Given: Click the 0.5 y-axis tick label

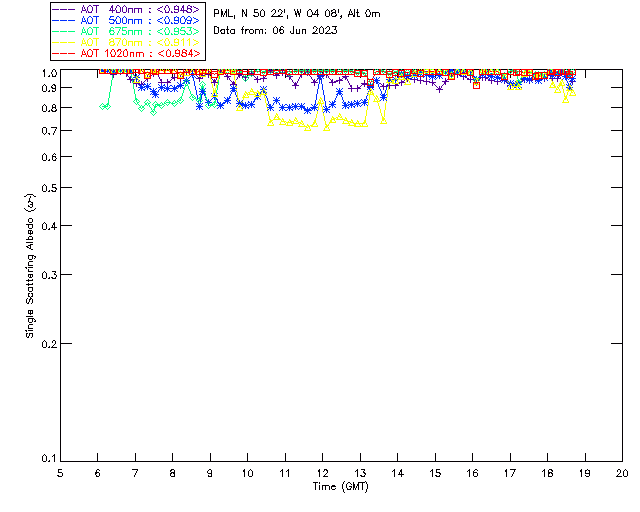Looking at the screenshot, I should [49, 188].
